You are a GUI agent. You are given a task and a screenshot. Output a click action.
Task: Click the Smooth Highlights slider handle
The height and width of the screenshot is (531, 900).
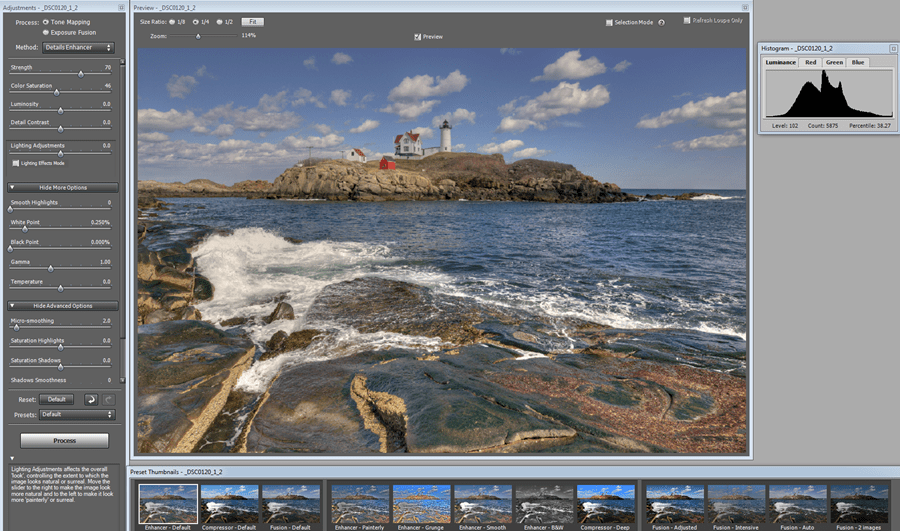[10, 209]
